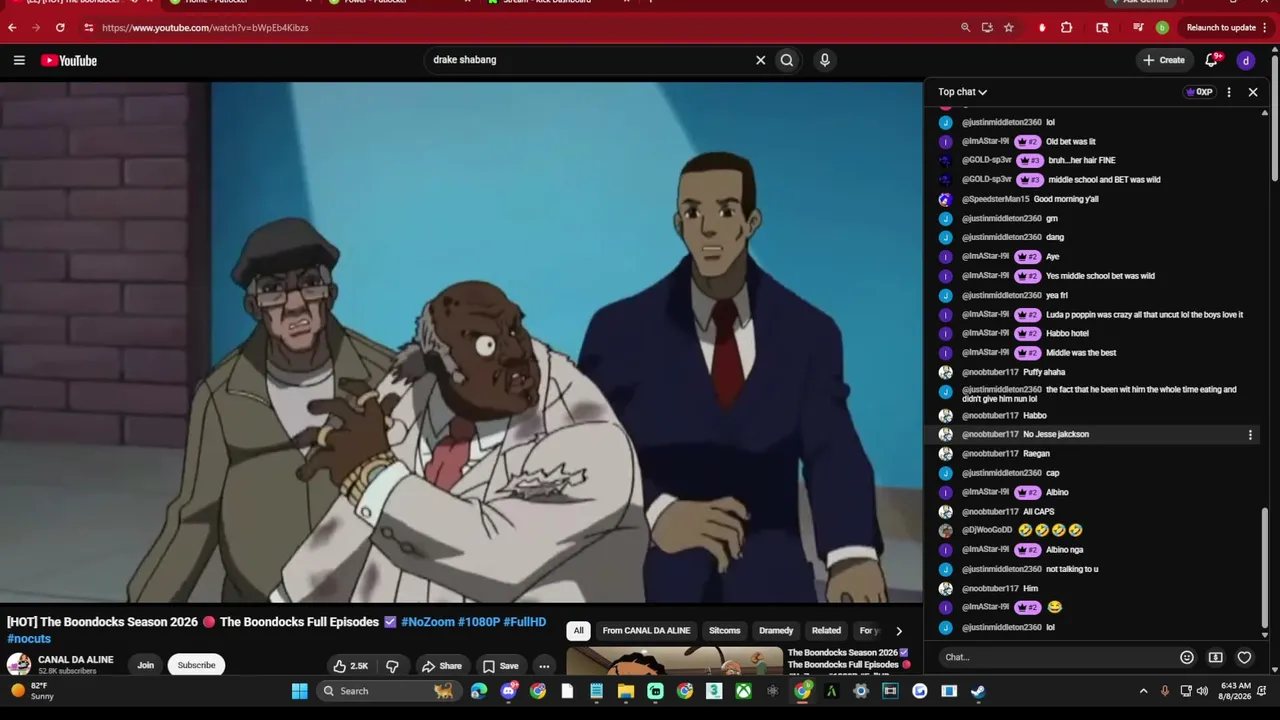Show more filter chips with arrow
Screen dimensions: 1280x720
899,631
